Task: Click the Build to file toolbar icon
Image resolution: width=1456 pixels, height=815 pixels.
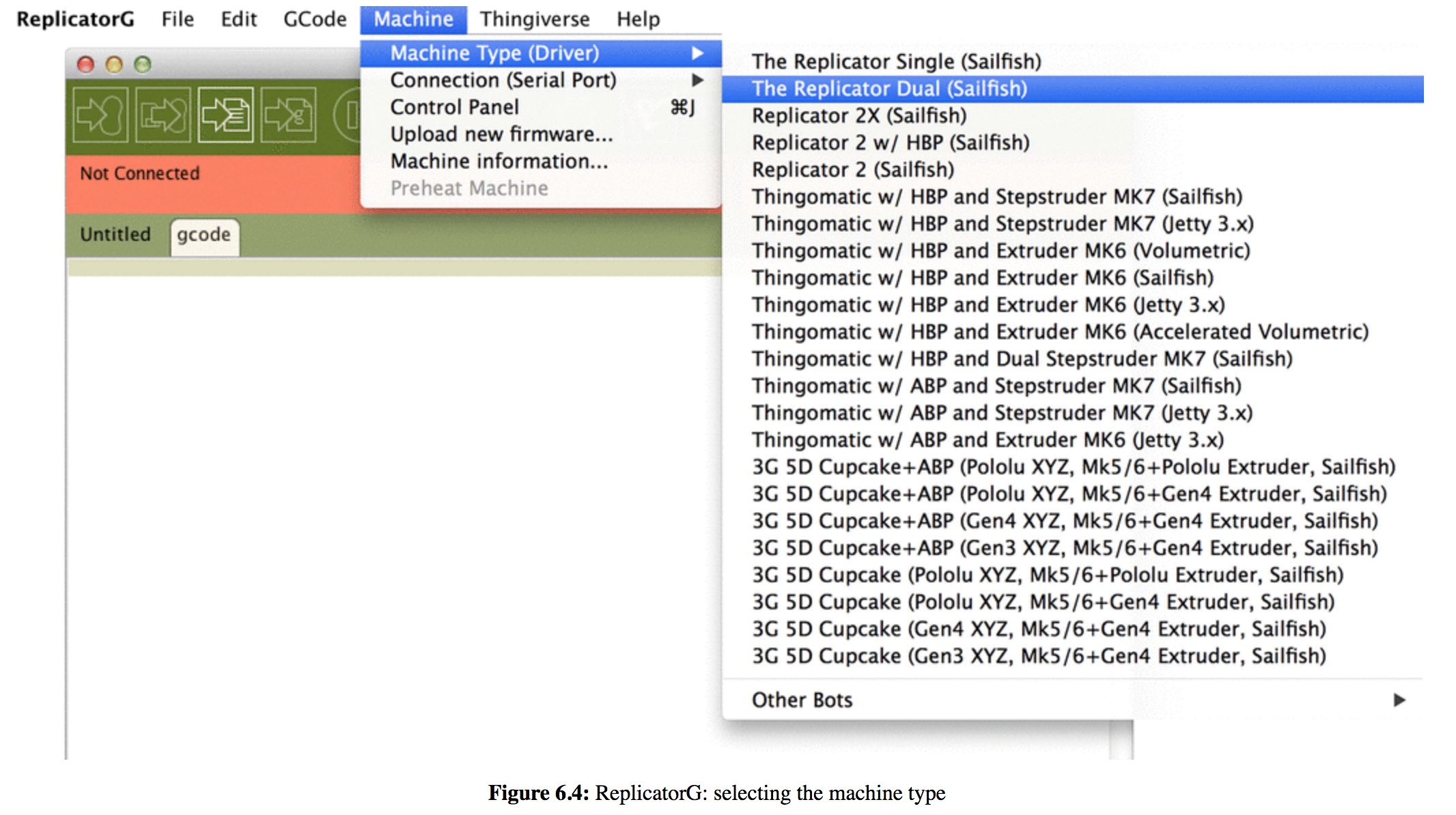Action: [x=226, y=115]
